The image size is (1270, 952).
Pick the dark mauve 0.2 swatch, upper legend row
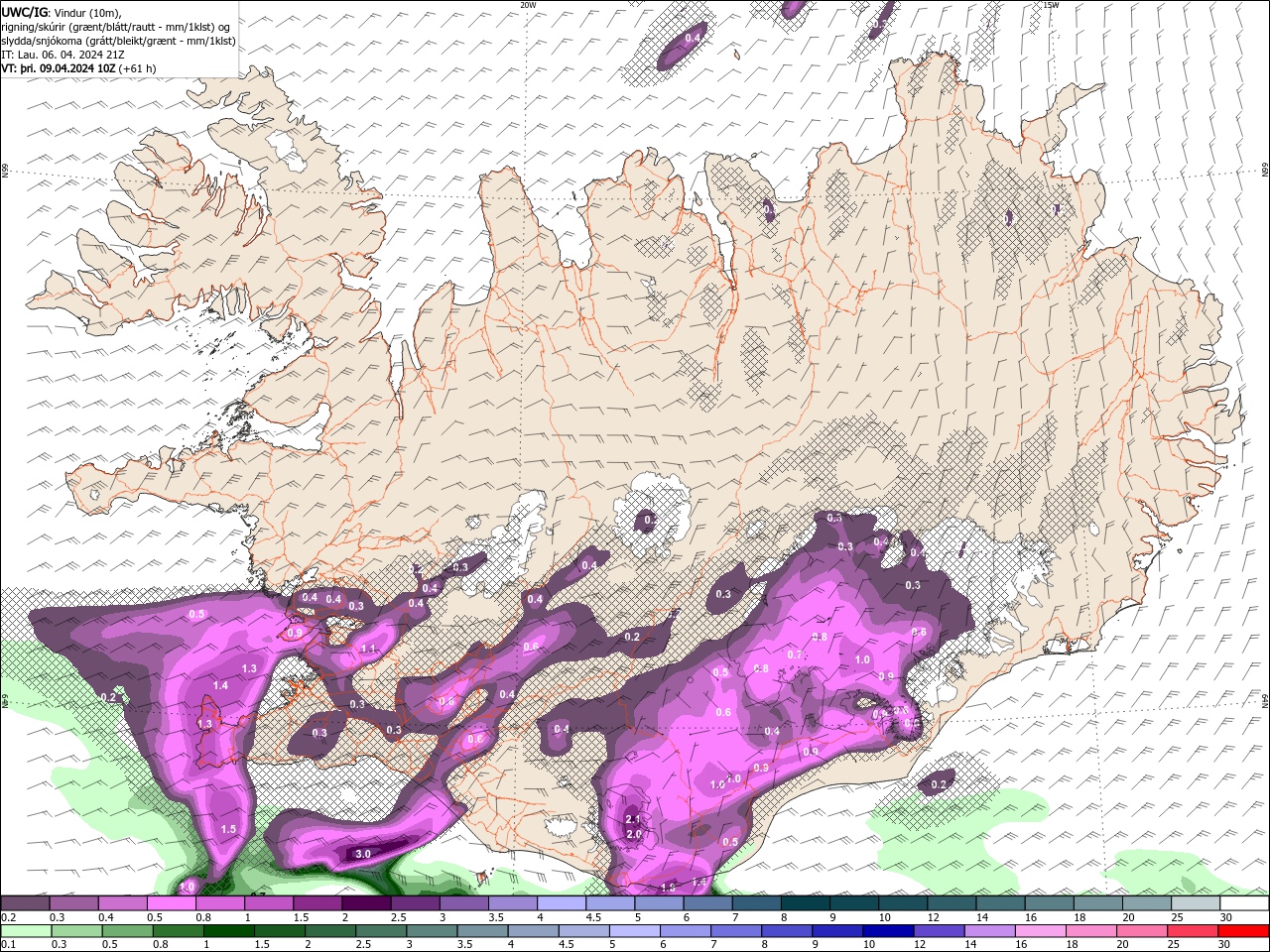pyautogui.click(x=25, y=903)
